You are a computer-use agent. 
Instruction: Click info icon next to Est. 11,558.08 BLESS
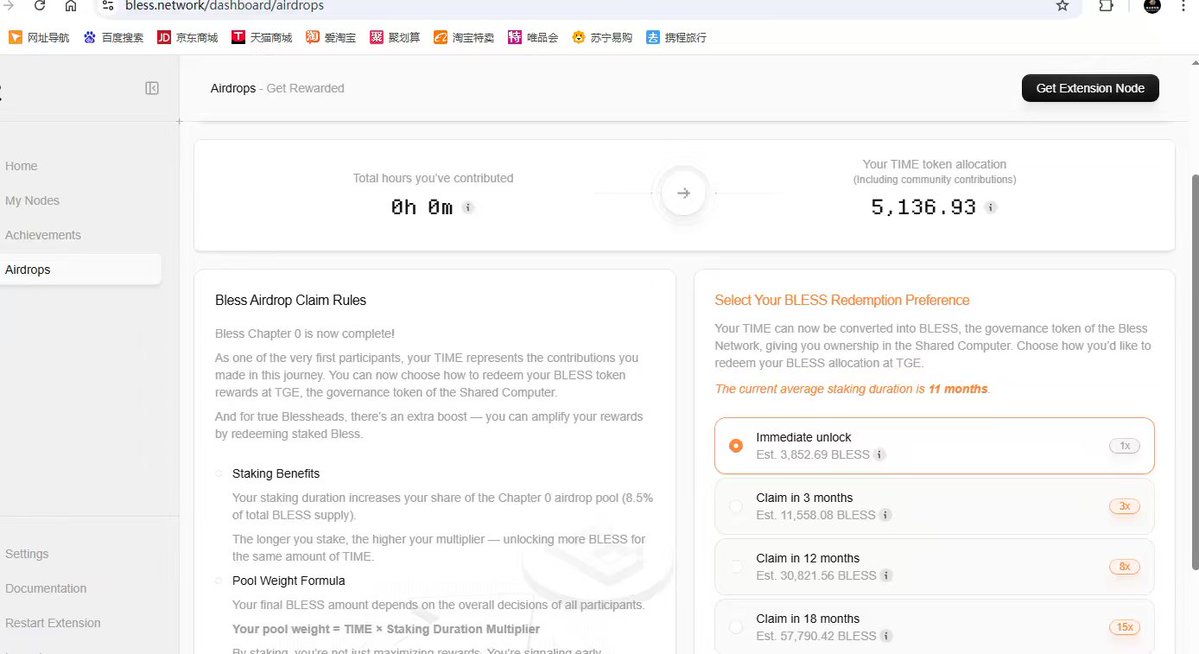(885, 515)
